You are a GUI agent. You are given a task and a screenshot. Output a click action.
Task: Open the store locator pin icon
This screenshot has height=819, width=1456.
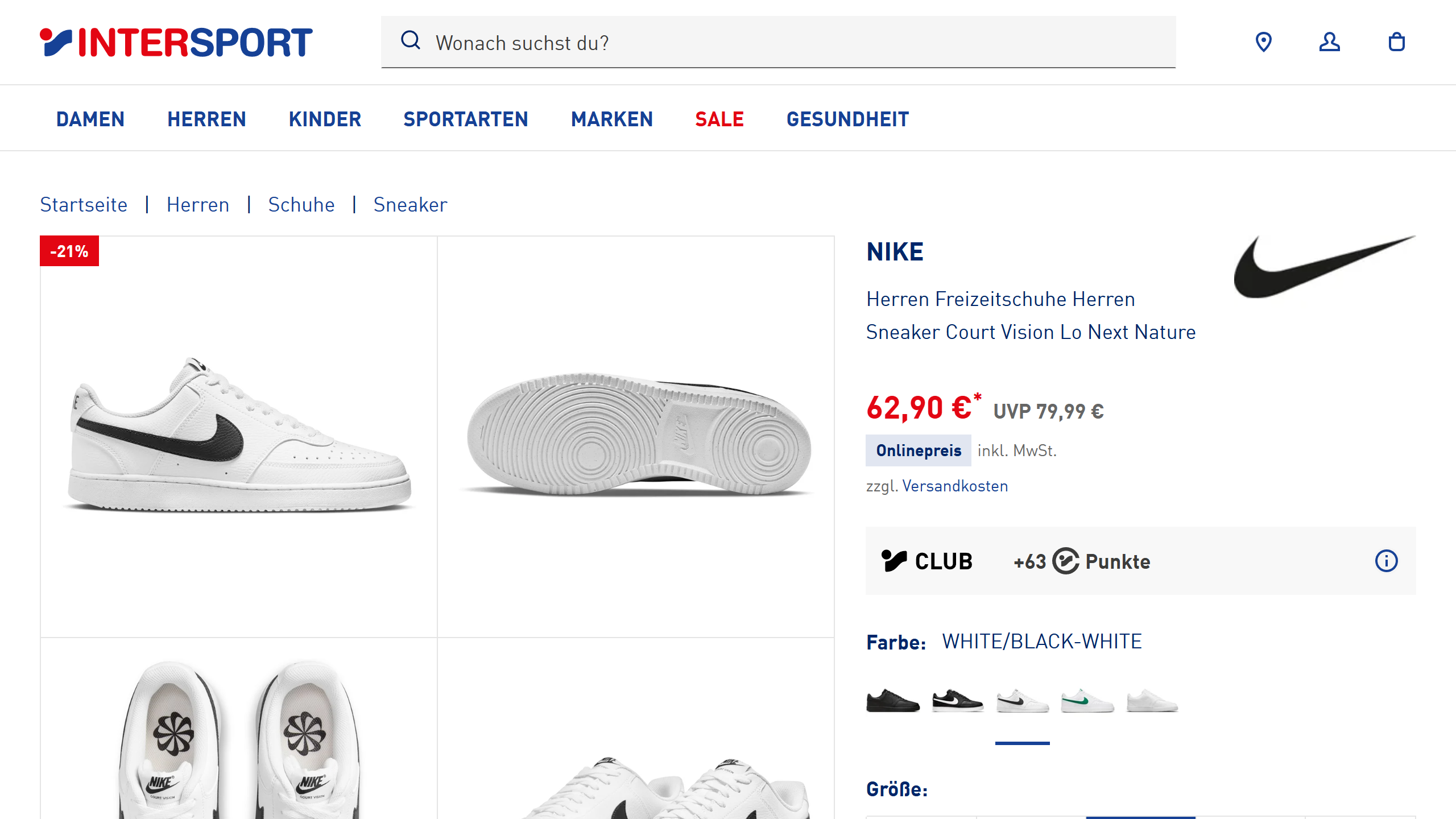click(x=1263, y=42)
